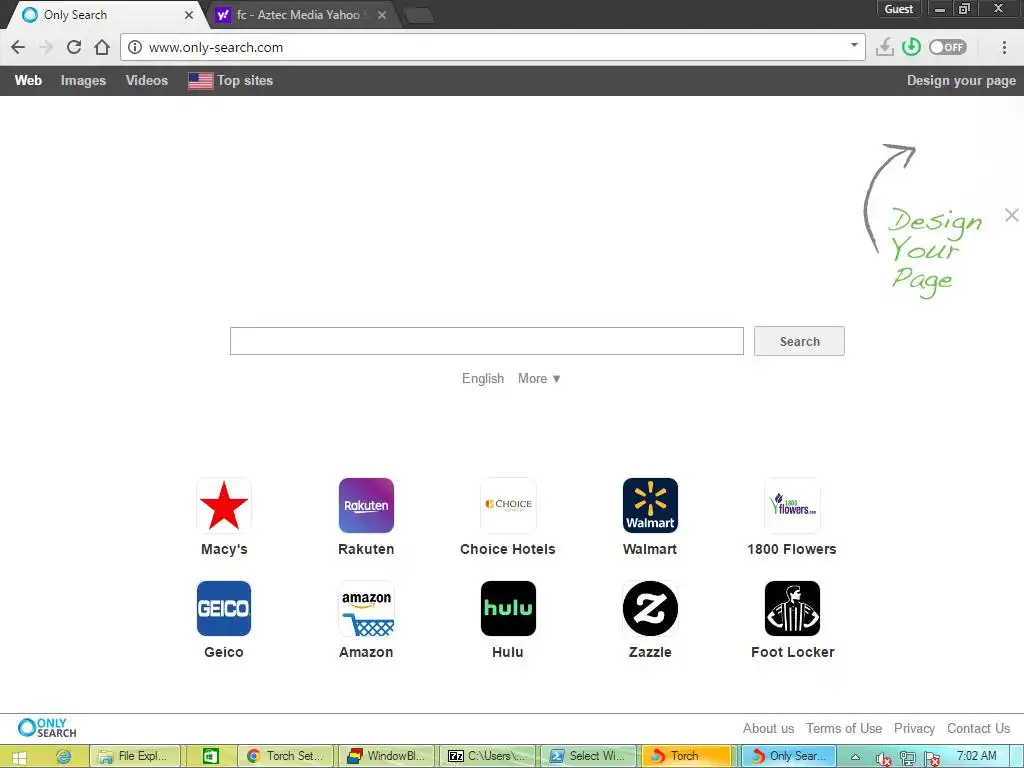The height and width of the screenshot is (768, 1024).
Task: Open the Geico shortcut icon
Action: click(x=223, y=608)
